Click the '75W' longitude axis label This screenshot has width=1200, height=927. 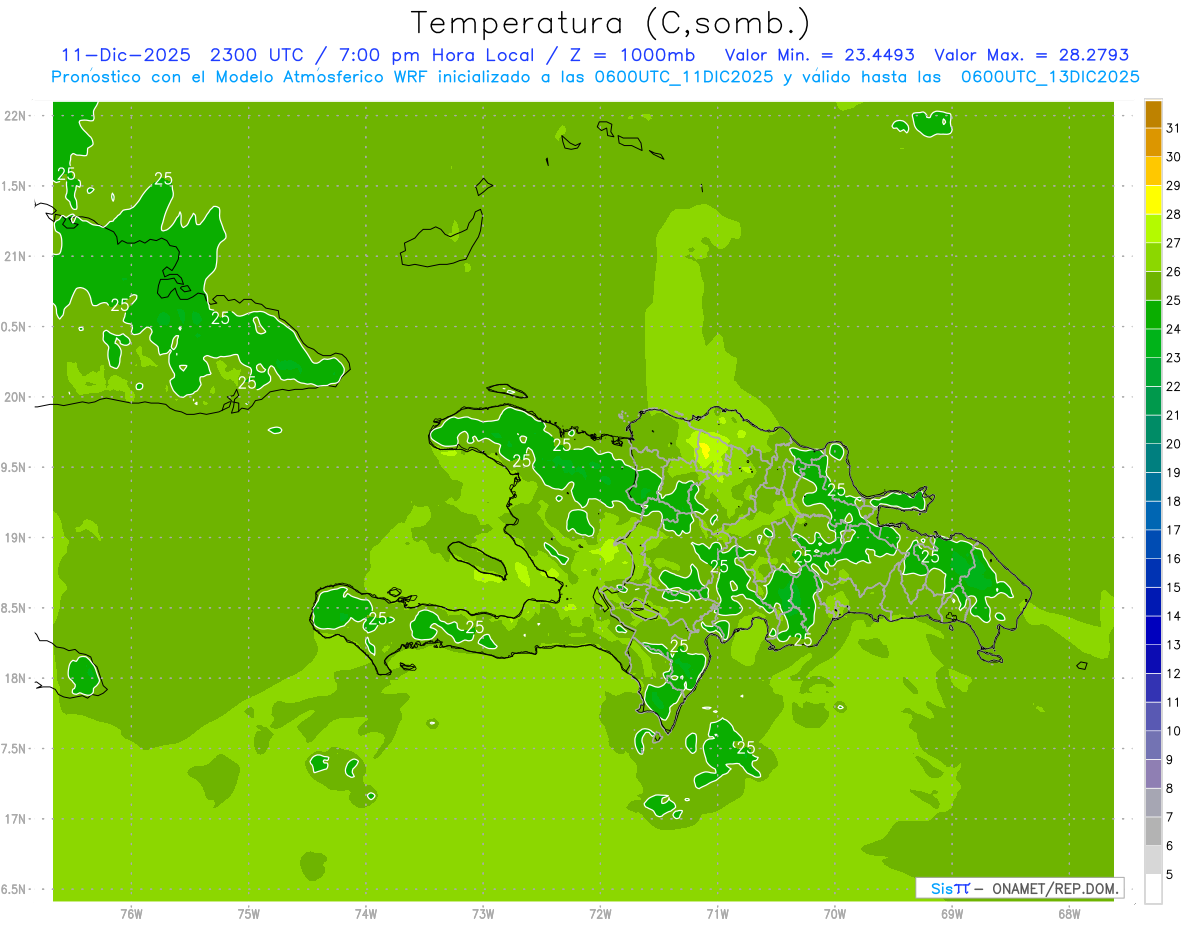(x=248, y=913)
